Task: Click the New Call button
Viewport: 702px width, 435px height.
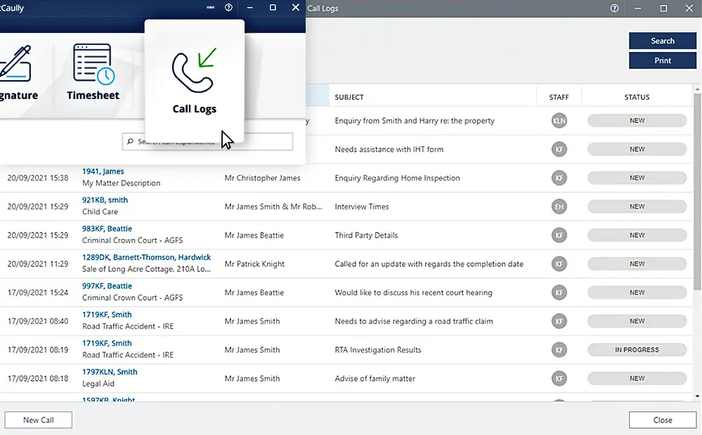Action: point(38,420)
